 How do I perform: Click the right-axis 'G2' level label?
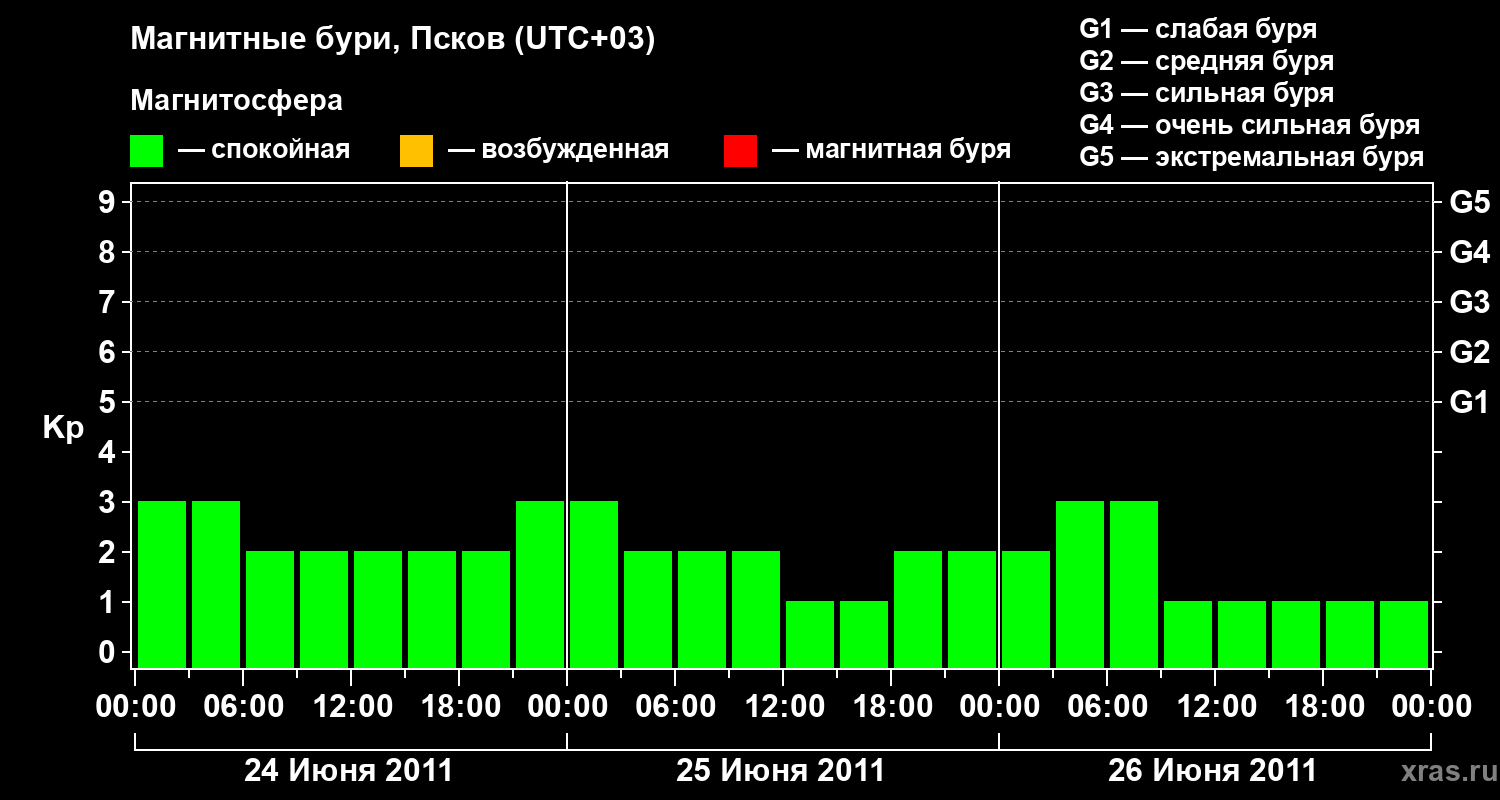click(1469, 353)
